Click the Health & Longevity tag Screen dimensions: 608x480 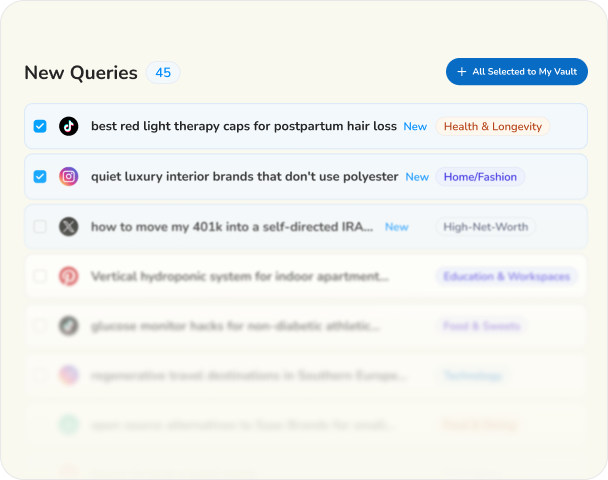tap(492, 127)
